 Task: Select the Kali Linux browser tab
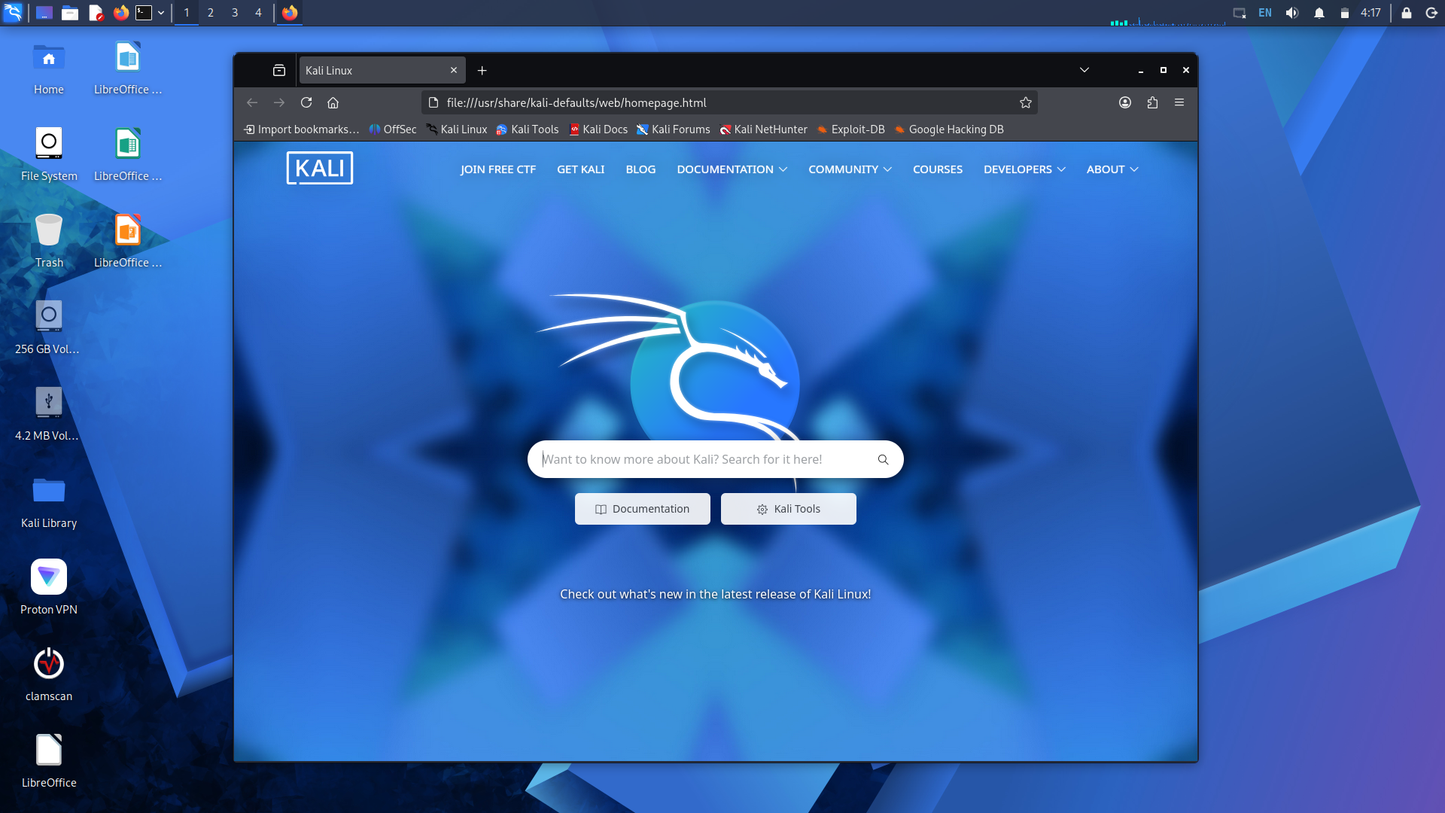381,70
